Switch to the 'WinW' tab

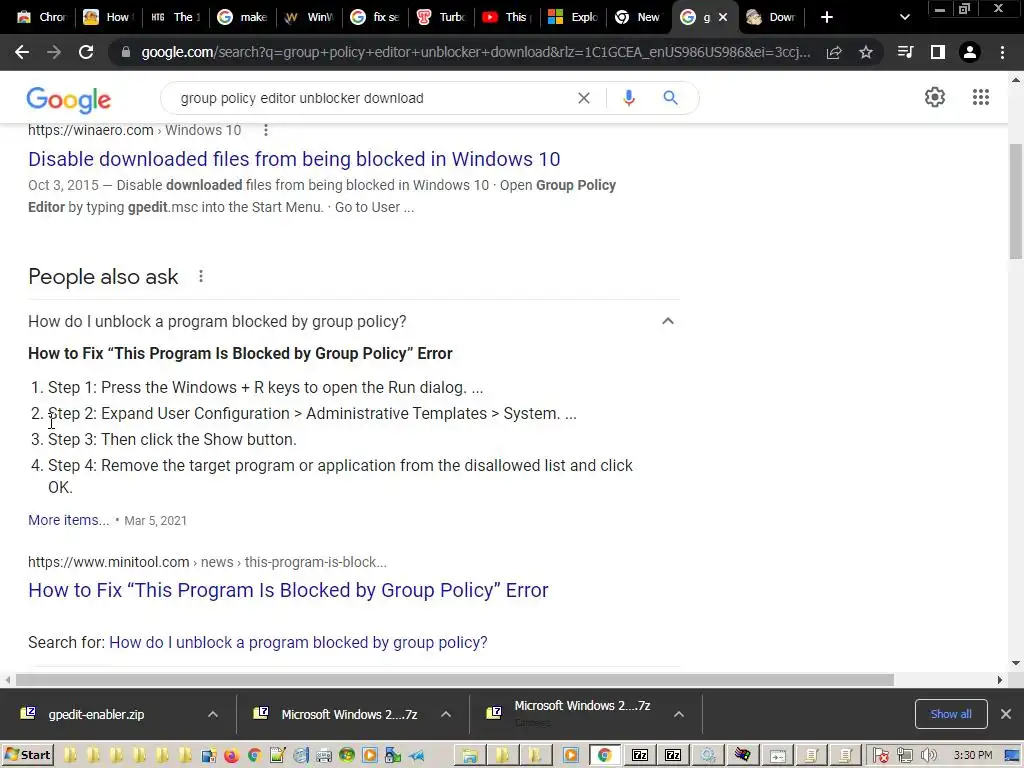pos(309,18)
